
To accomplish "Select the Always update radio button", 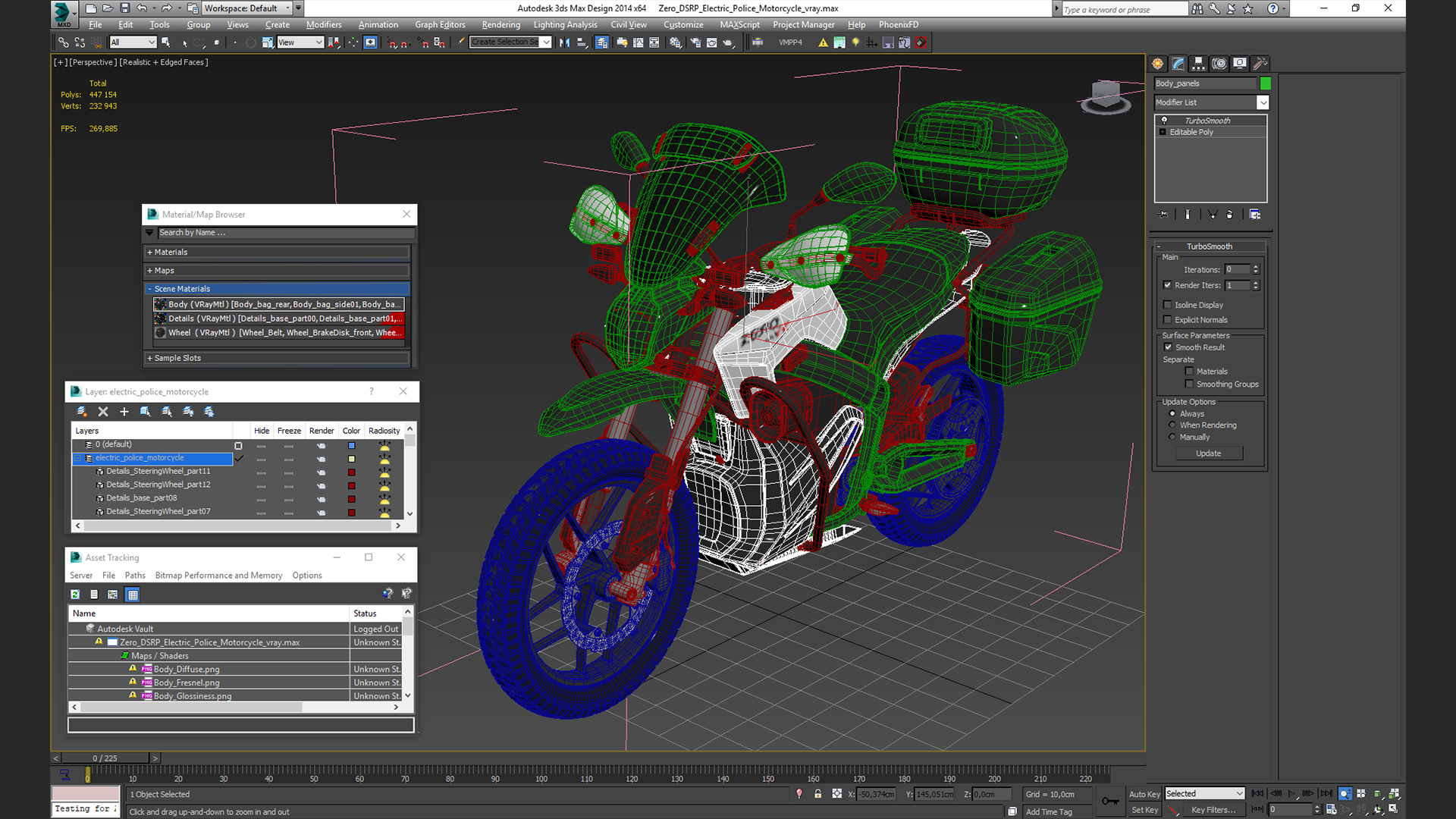I will (x=1172, y=414).
